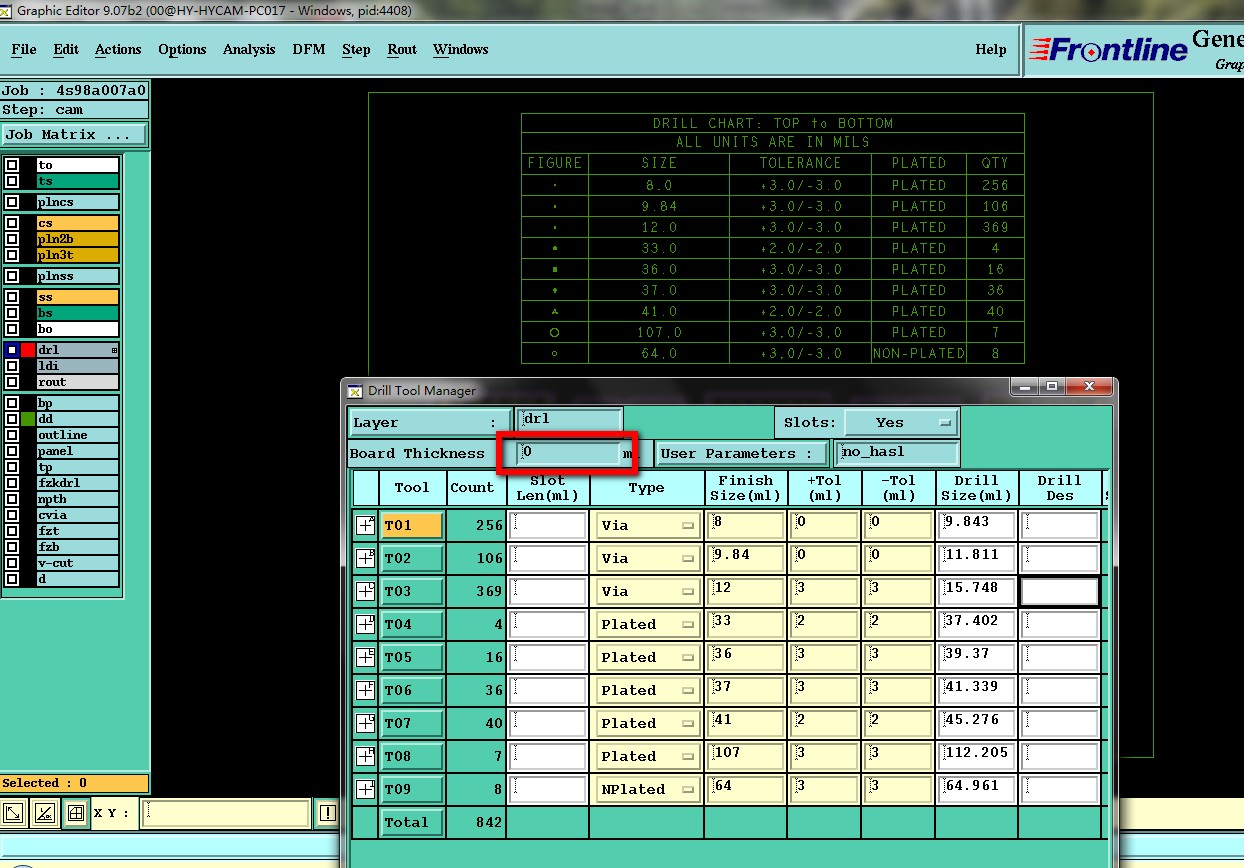Toggle the checkbox for layer rout
The width and height of the screenshot is (1244, 868).
pos(12,382)
